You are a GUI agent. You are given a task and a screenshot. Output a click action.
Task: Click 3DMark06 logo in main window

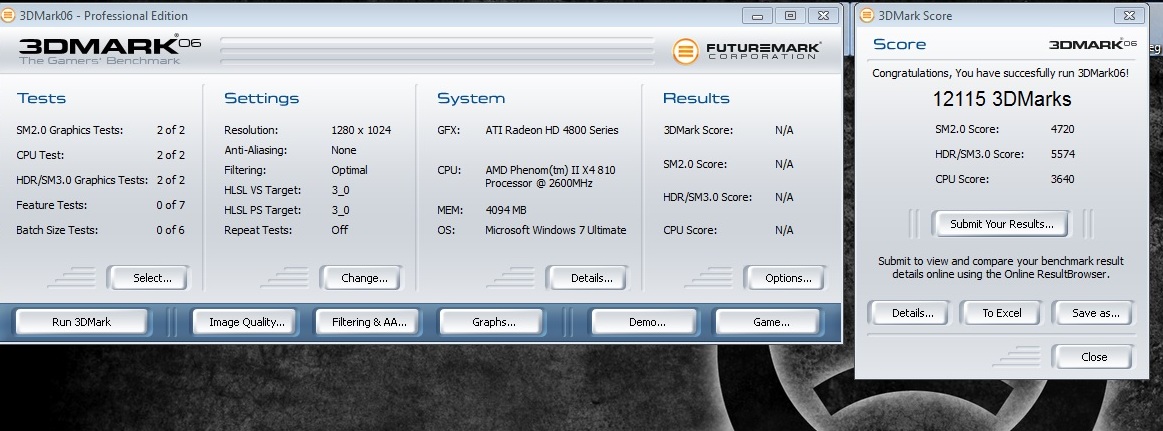pos(110,50)
